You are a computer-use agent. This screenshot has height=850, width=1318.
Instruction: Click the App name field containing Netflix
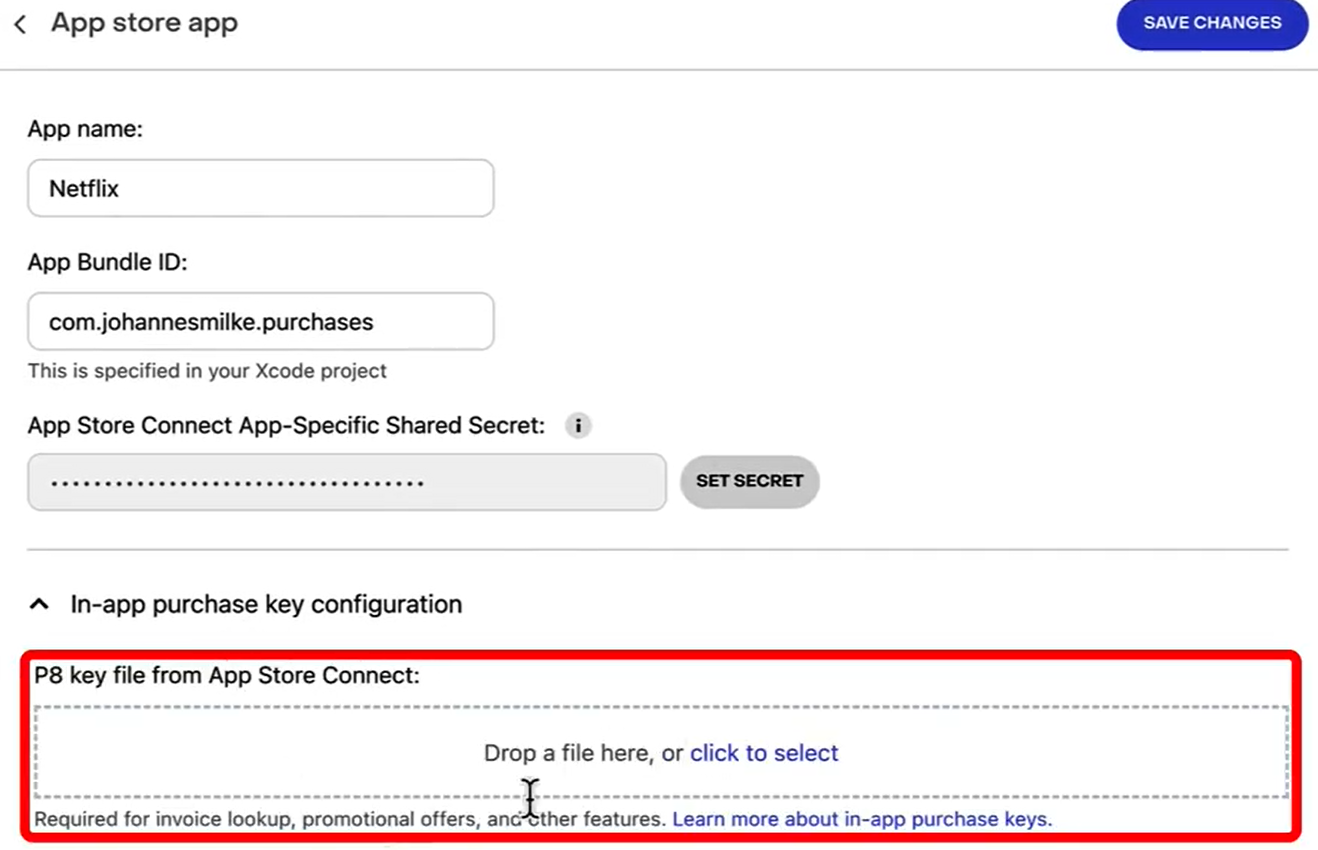[x=260, y=188]
